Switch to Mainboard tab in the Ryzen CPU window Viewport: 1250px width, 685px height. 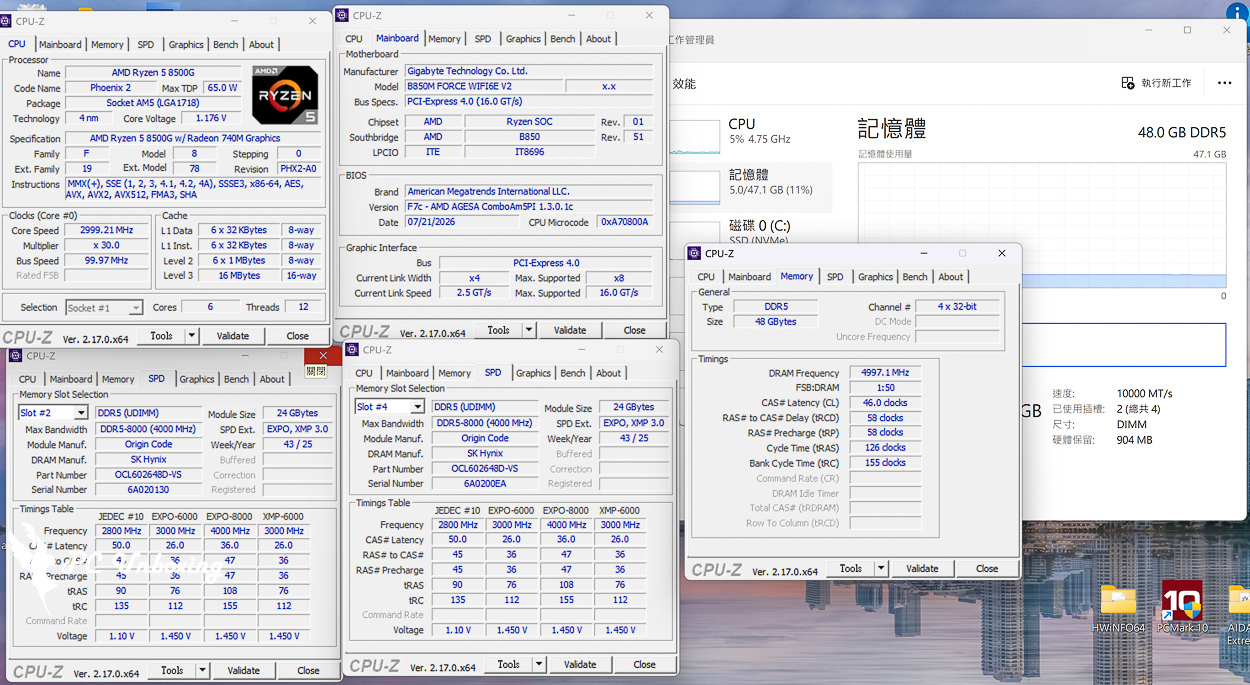61,45
